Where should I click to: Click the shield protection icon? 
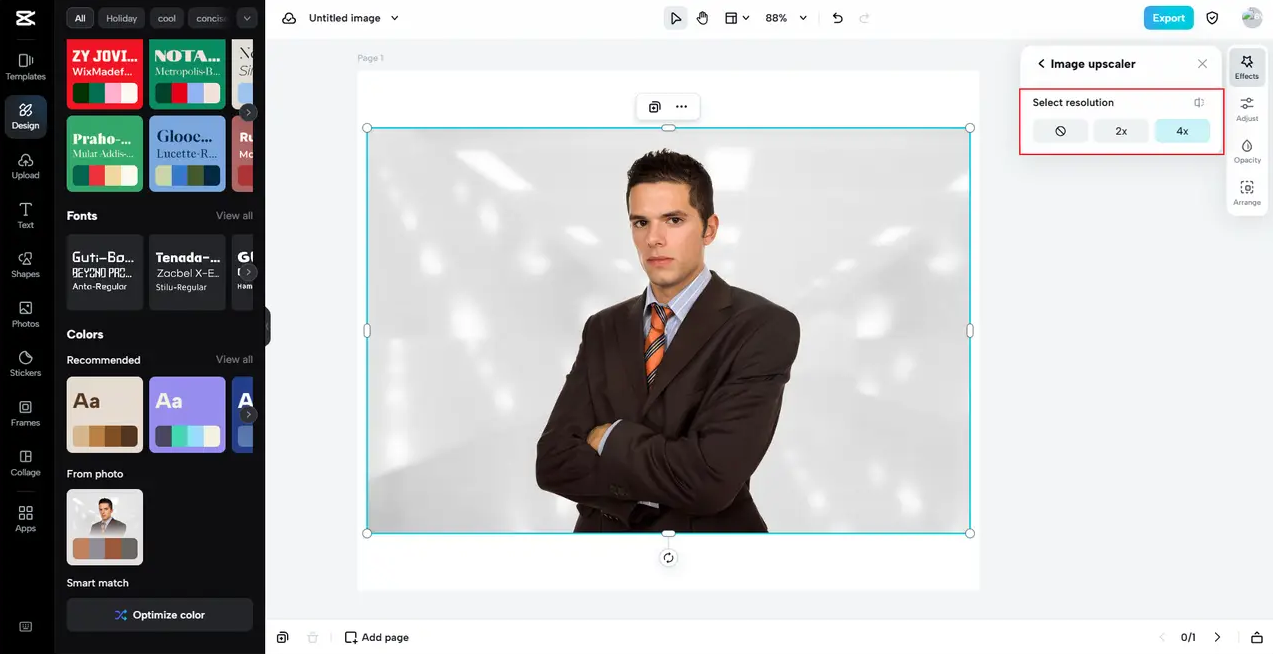1212,18
